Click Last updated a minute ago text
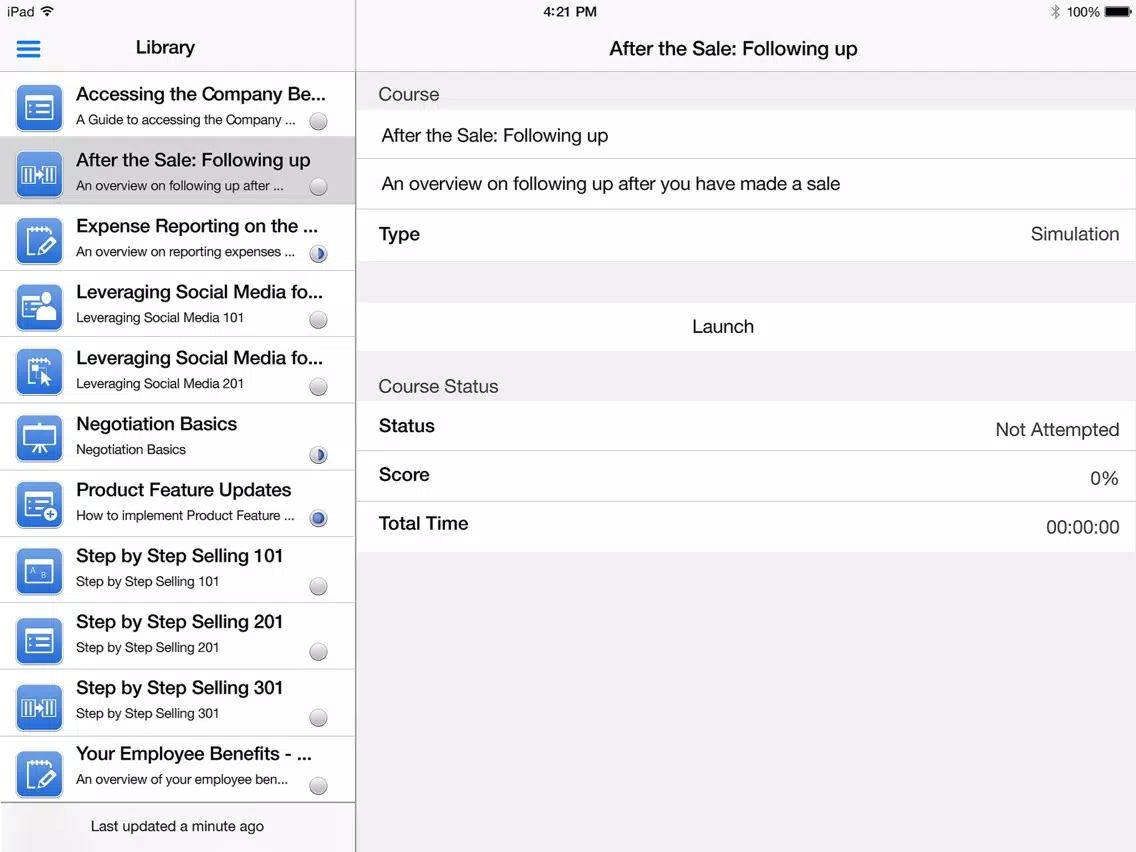The height and width of the screenshot is (852, 1136). (x=177, y=826)
